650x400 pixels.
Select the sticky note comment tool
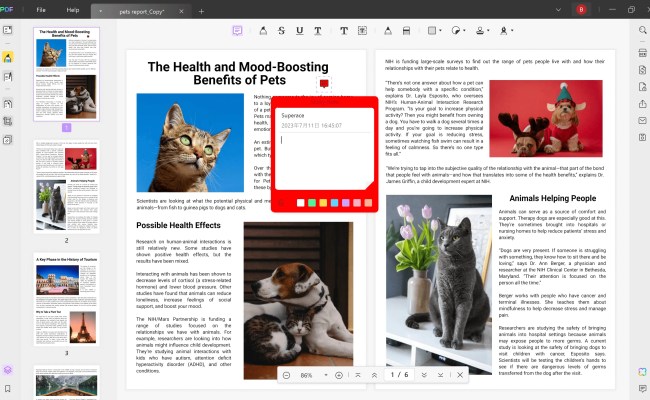(237, 31)
